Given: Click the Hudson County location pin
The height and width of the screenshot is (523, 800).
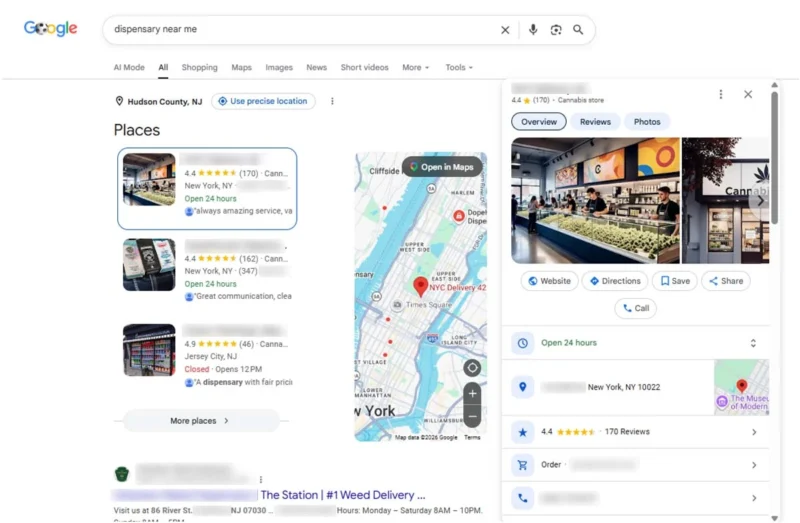Looking at the screenshot, I should pos(119,101).
